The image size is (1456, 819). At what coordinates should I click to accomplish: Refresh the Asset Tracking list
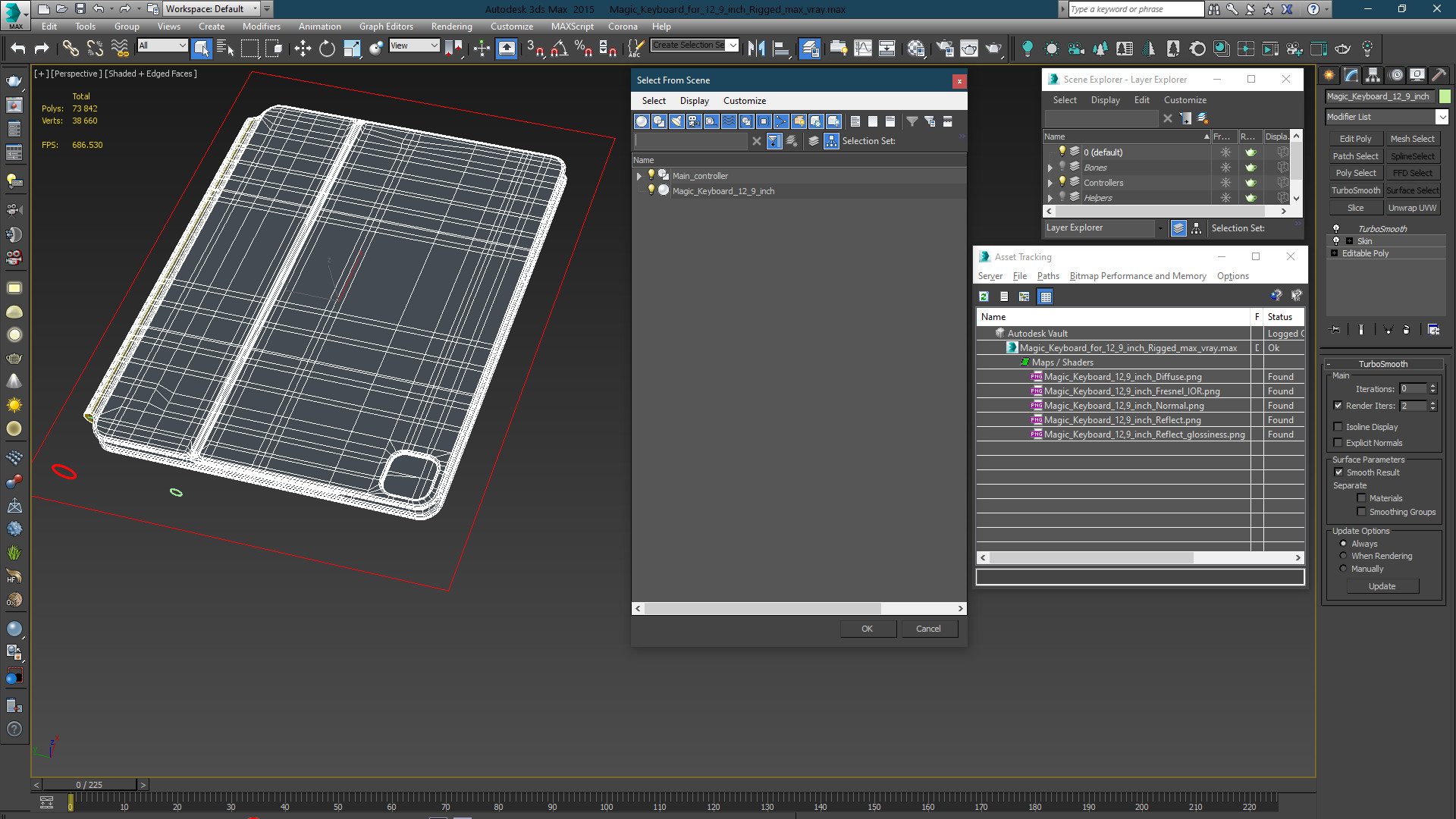[984, 297]
